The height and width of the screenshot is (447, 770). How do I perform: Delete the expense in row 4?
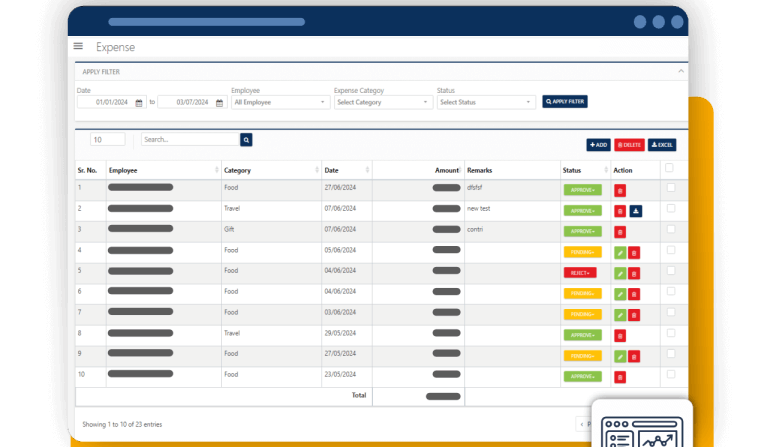coord(633,253)
